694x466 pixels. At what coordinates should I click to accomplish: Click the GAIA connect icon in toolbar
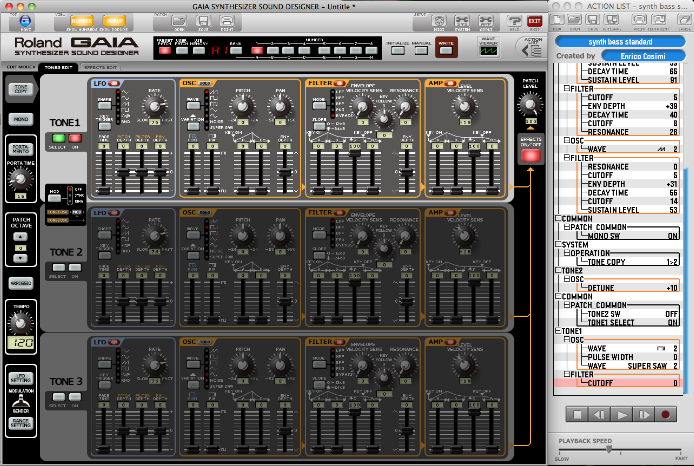25,21
